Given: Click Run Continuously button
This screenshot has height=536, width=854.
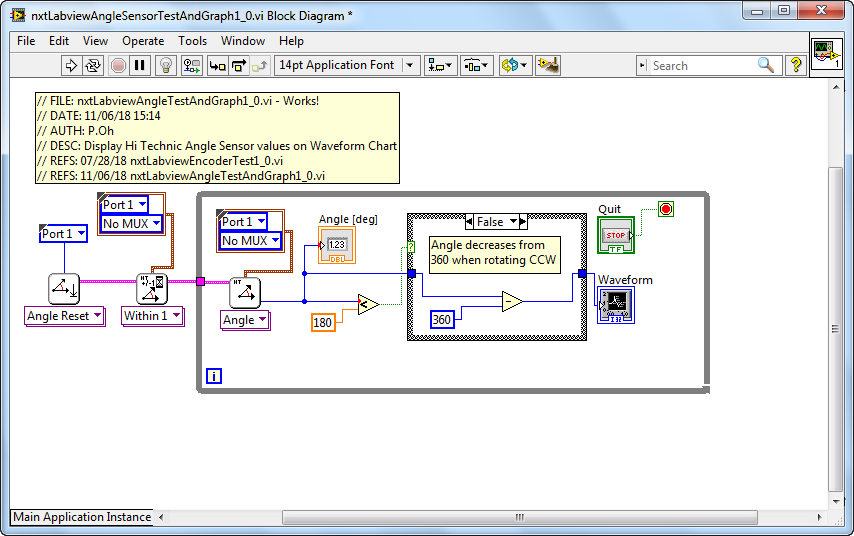Looking at the screenshot, I should point(93,66).
